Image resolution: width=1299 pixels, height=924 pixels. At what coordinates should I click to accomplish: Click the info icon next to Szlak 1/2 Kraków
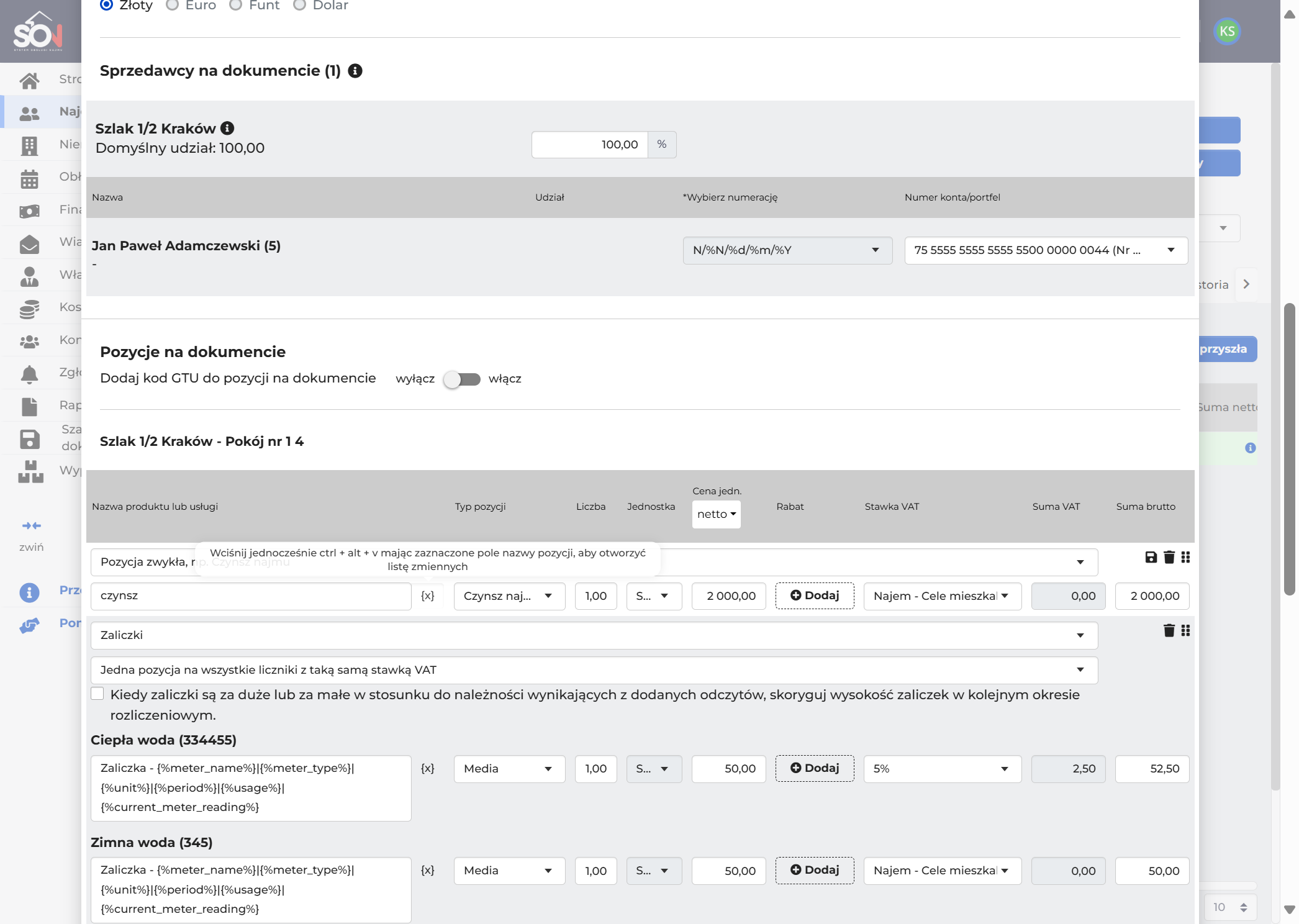[x=227, y=128]
